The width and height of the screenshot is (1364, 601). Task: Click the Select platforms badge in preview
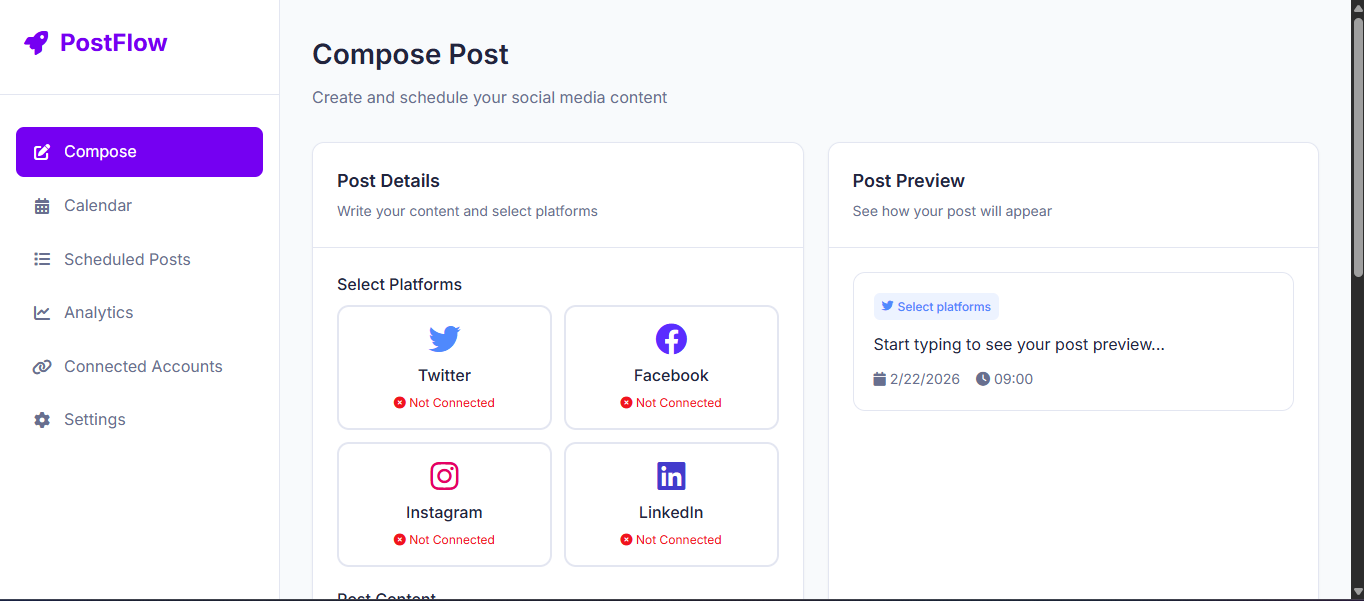(936, 306)
